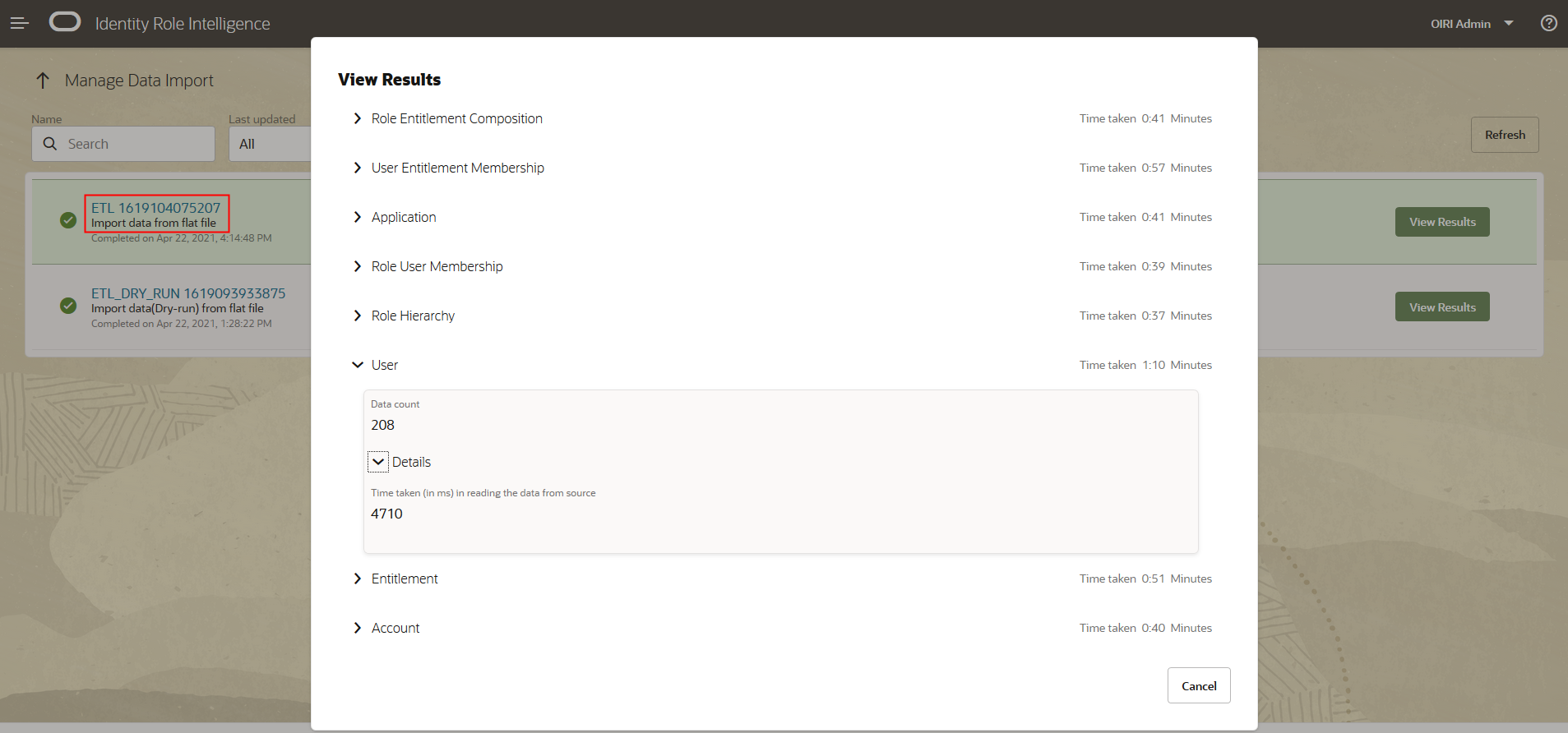Click the data count value 208

click(x=382, y=425)
